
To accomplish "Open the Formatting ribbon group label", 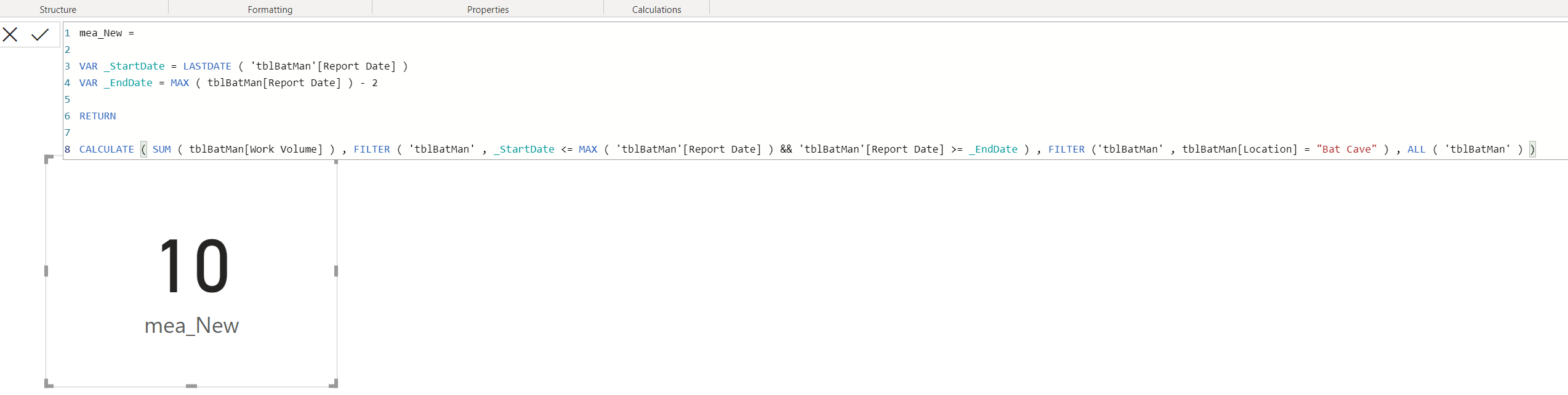I will click(x=270, y=10).
